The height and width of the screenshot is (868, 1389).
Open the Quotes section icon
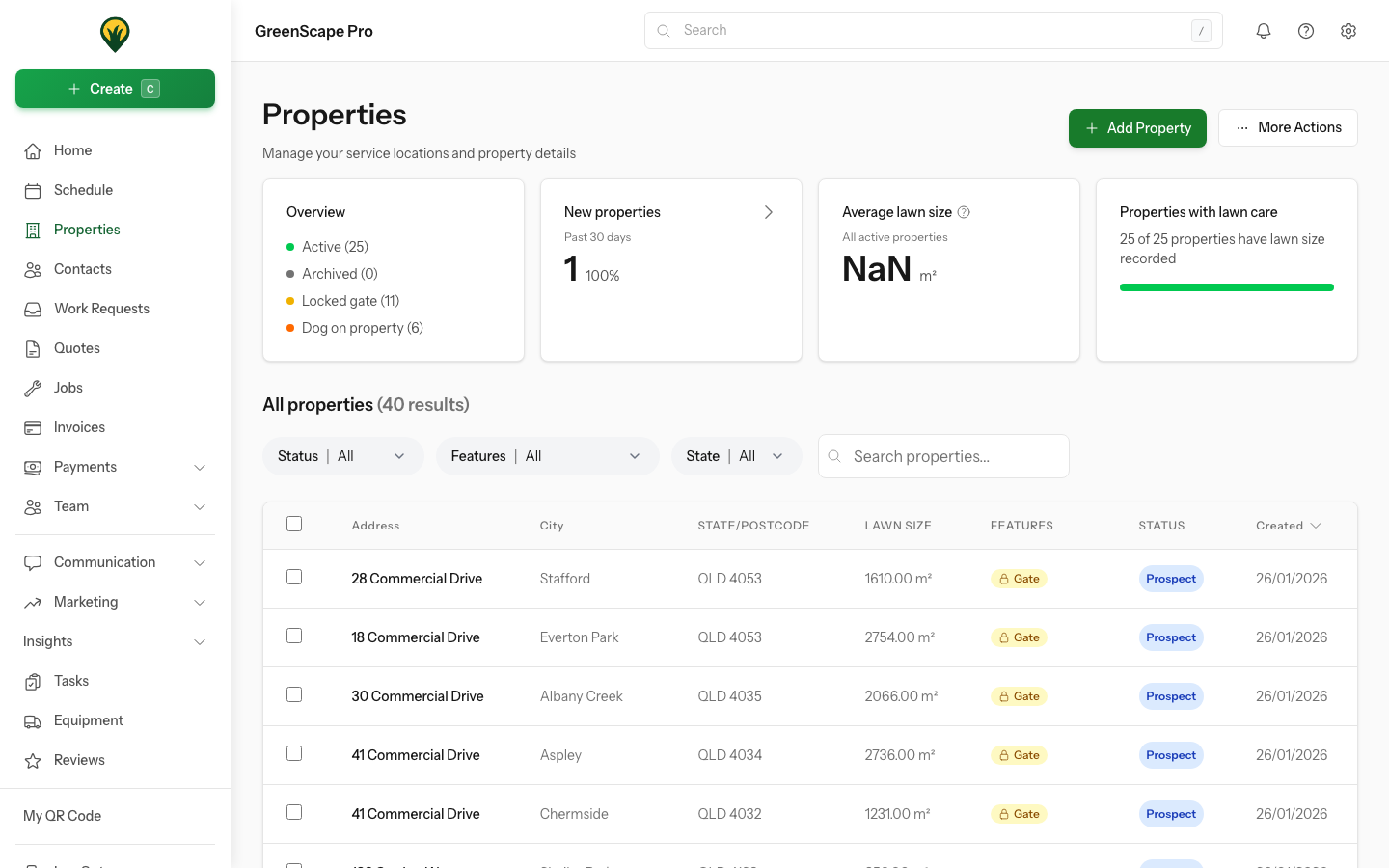(33, 347)
